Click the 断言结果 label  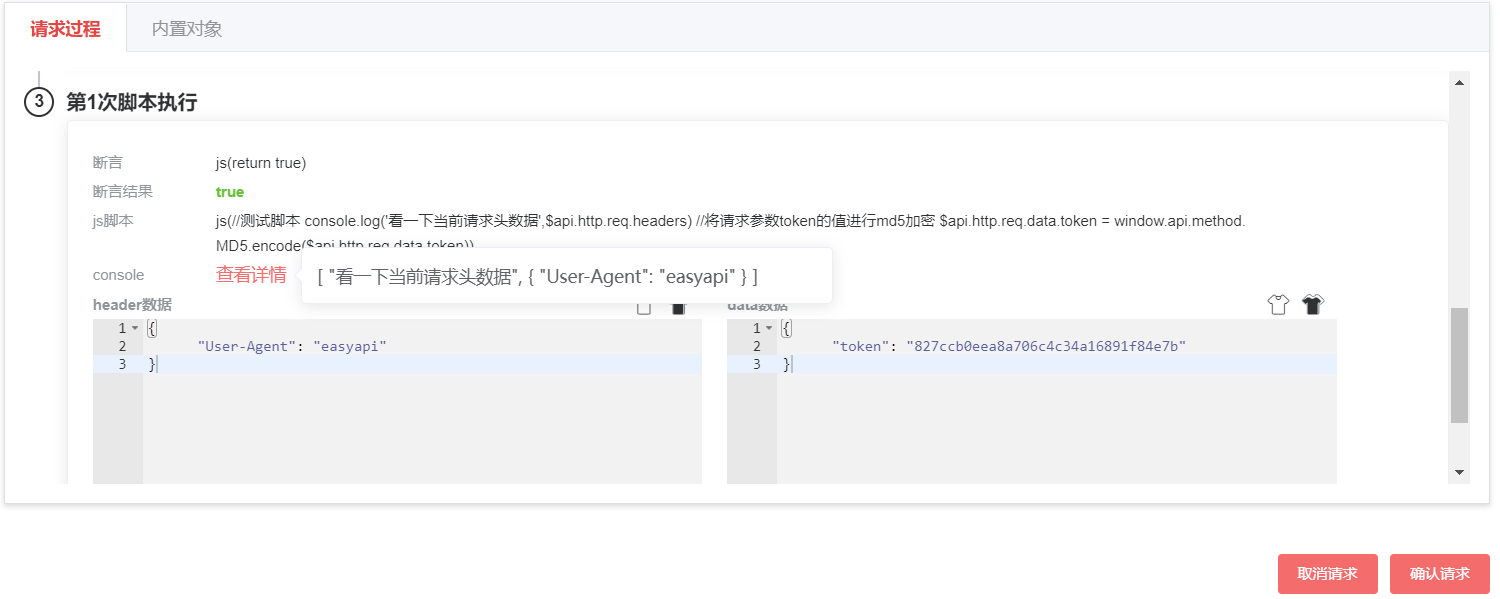[123, 192]
